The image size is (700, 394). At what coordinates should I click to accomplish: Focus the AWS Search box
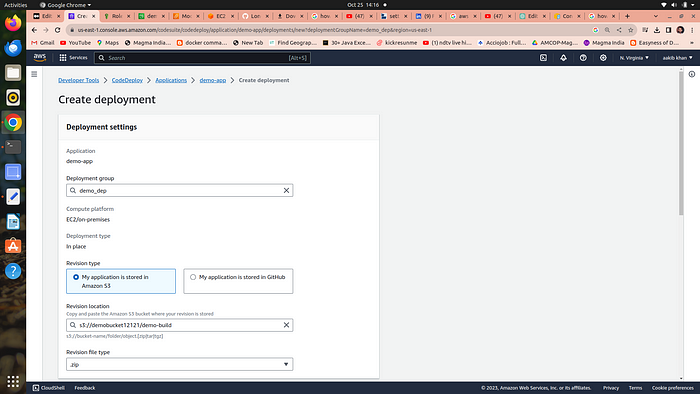202,58
